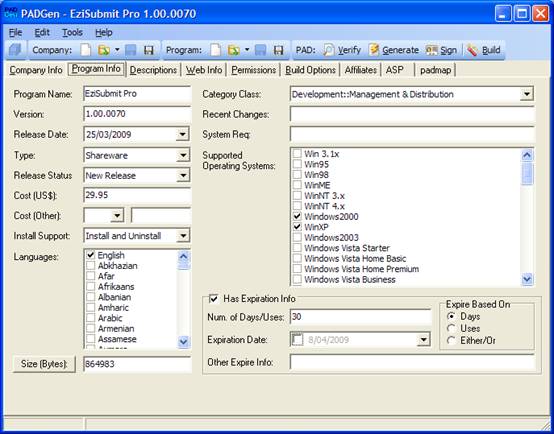The width and height of the screenshot is (554, 434).
Task: Switch to the Web Info tab
Action: 204,70
